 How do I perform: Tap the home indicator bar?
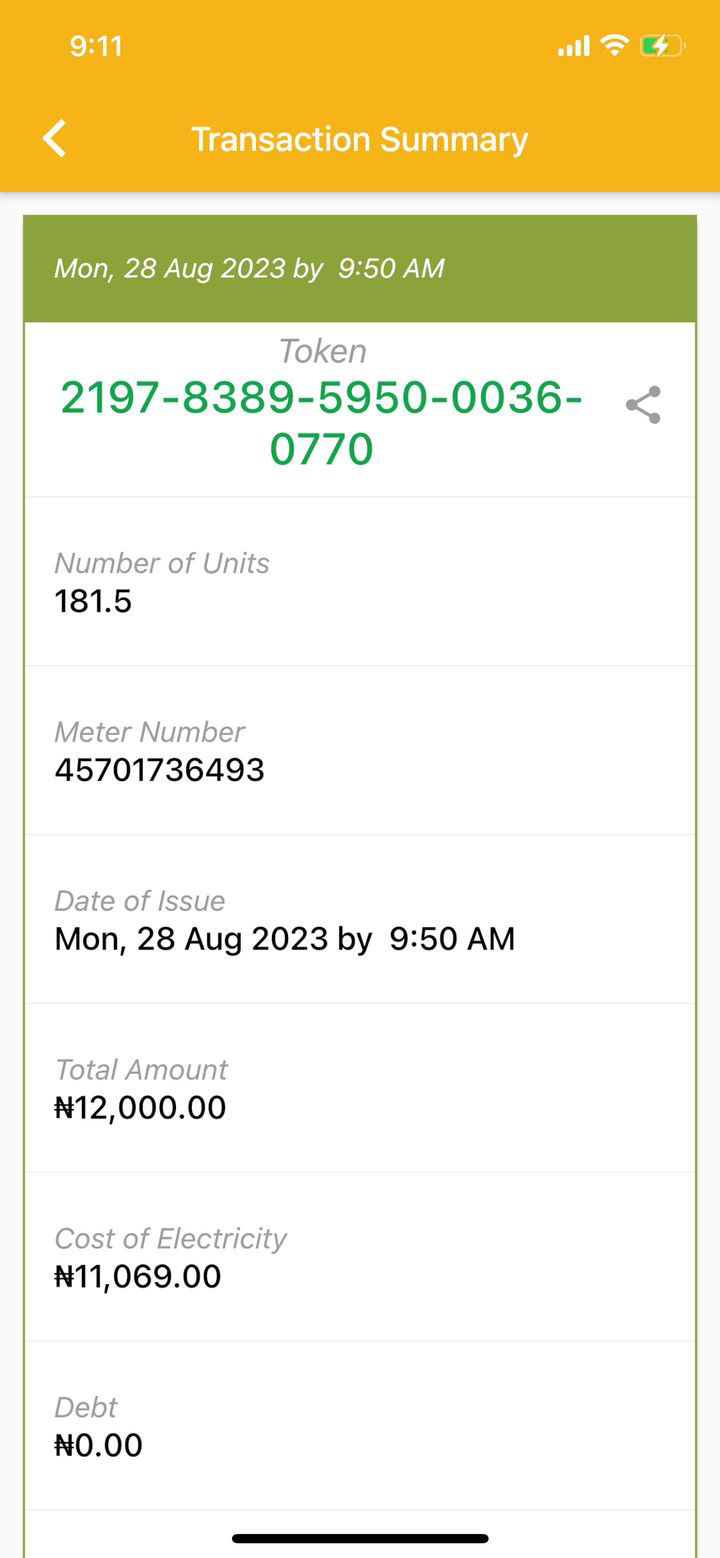click(x=360, y=1538)
